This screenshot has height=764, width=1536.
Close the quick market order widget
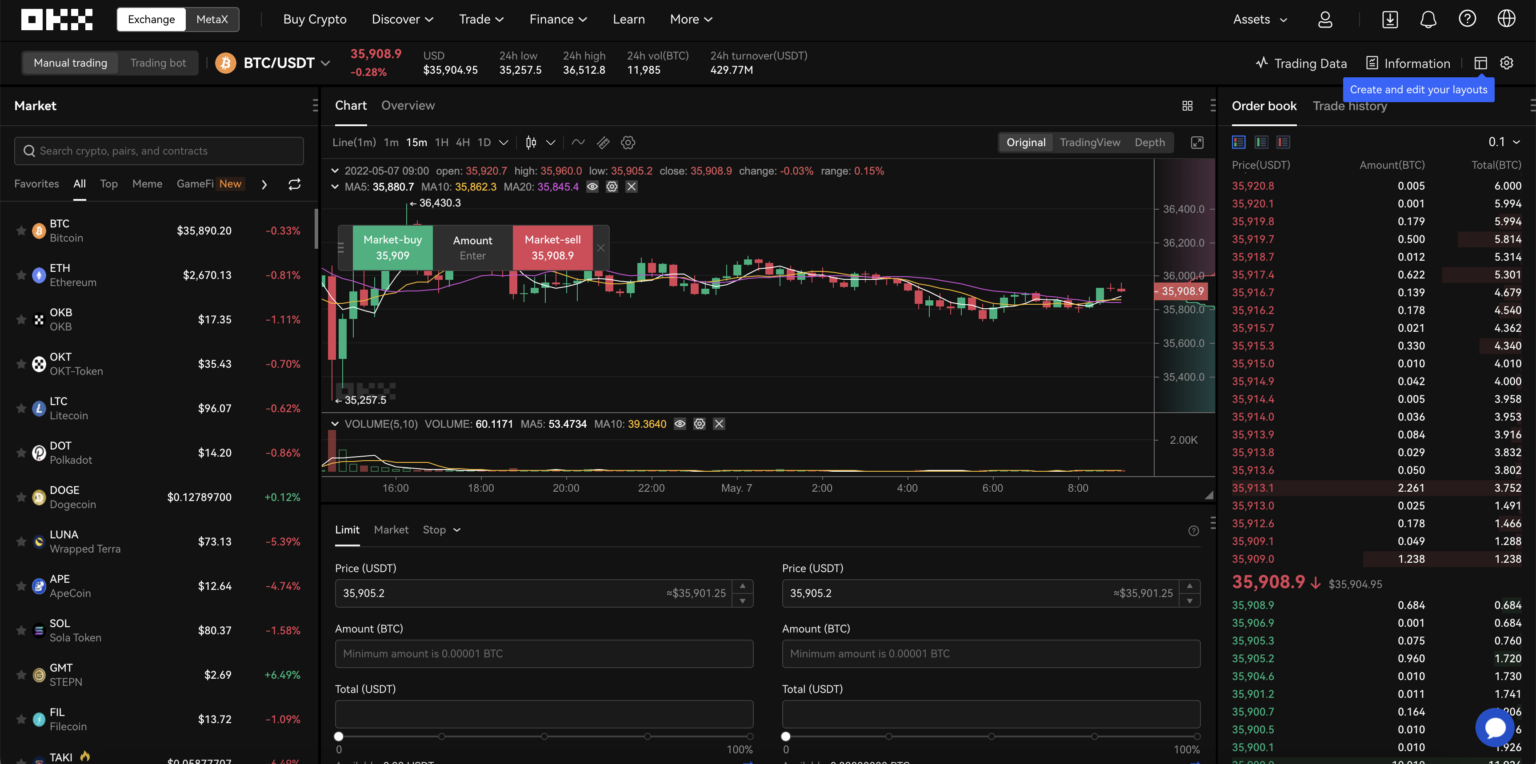pyautogui.click(x=601, y=248)
